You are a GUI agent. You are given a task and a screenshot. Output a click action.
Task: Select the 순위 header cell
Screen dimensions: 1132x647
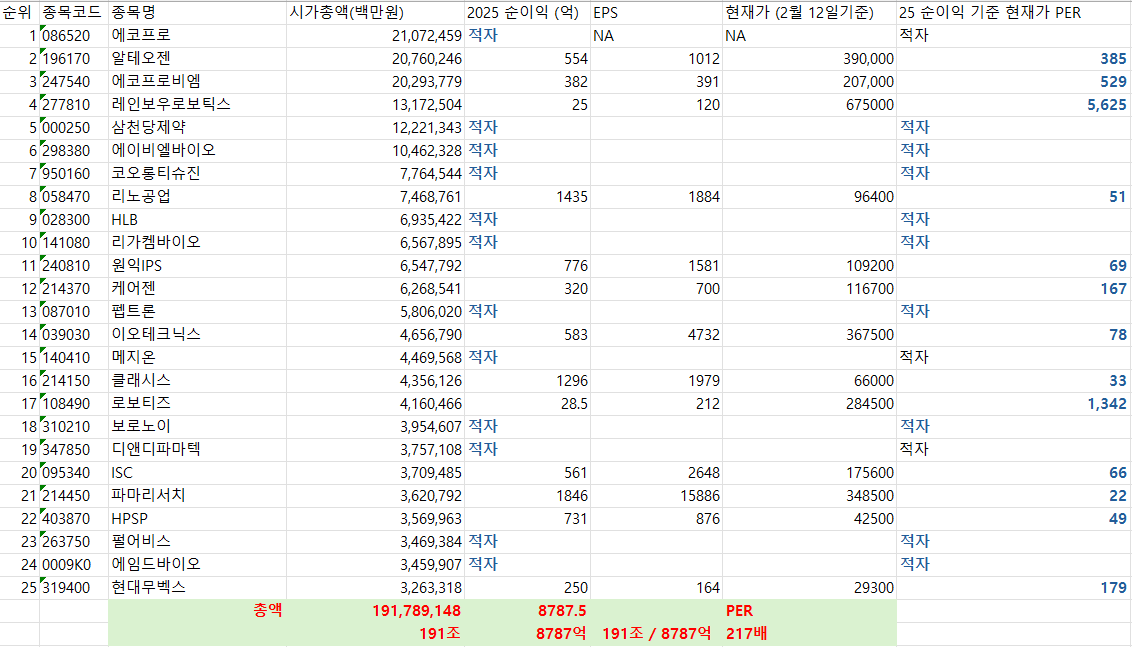point(19,12)
